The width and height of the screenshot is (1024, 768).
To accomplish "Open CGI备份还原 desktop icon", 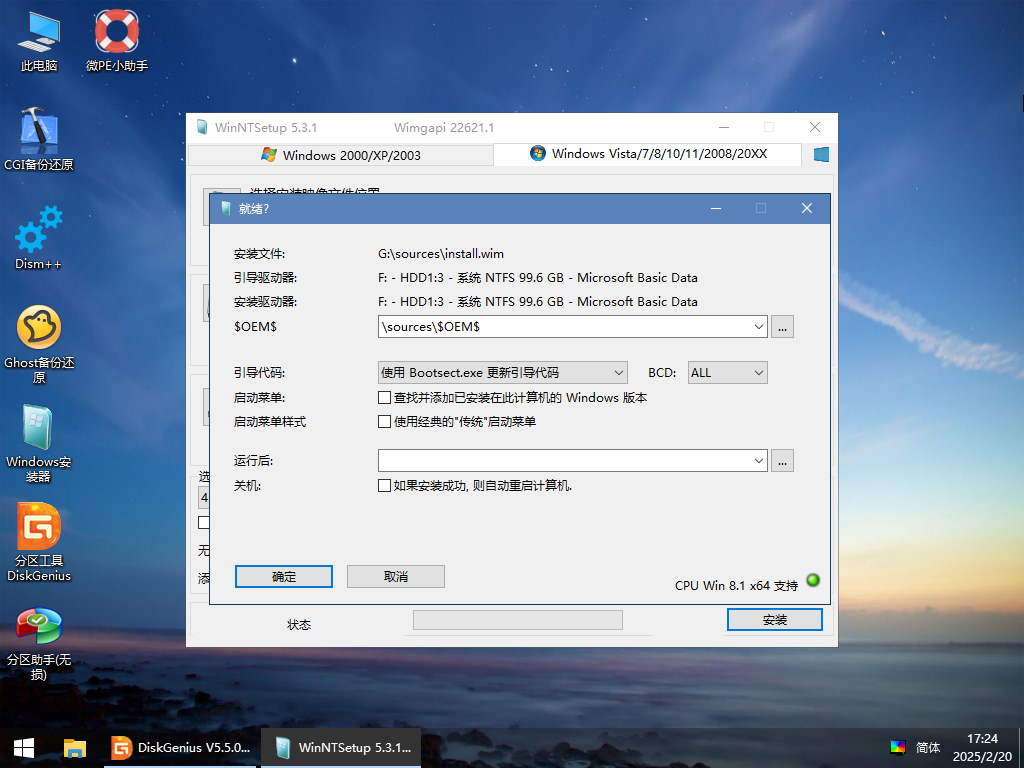I will coord(39,139).
